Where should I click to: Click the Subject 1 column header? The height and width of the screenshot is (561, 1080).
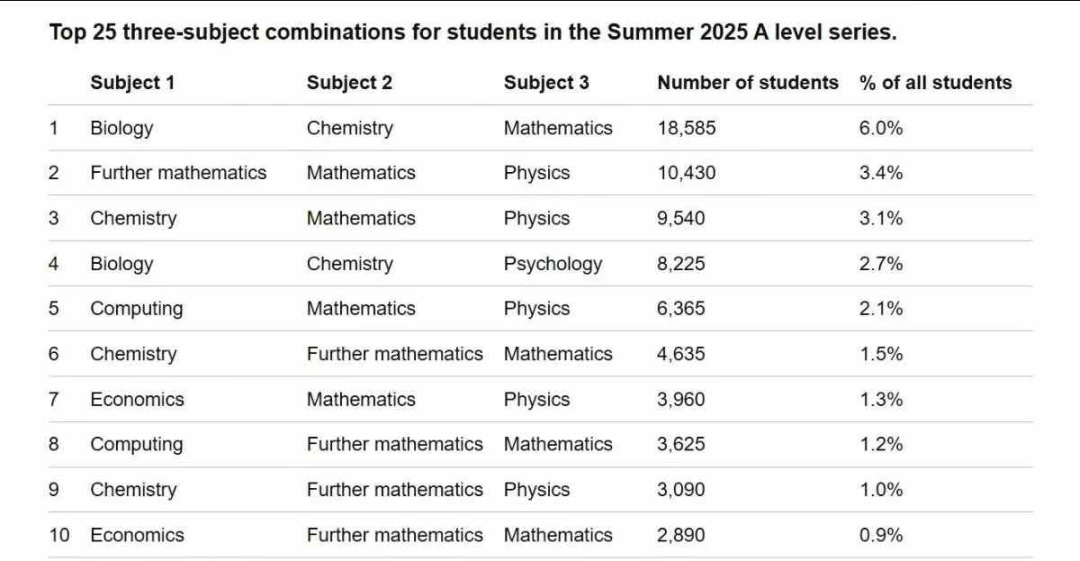point(132,83)
